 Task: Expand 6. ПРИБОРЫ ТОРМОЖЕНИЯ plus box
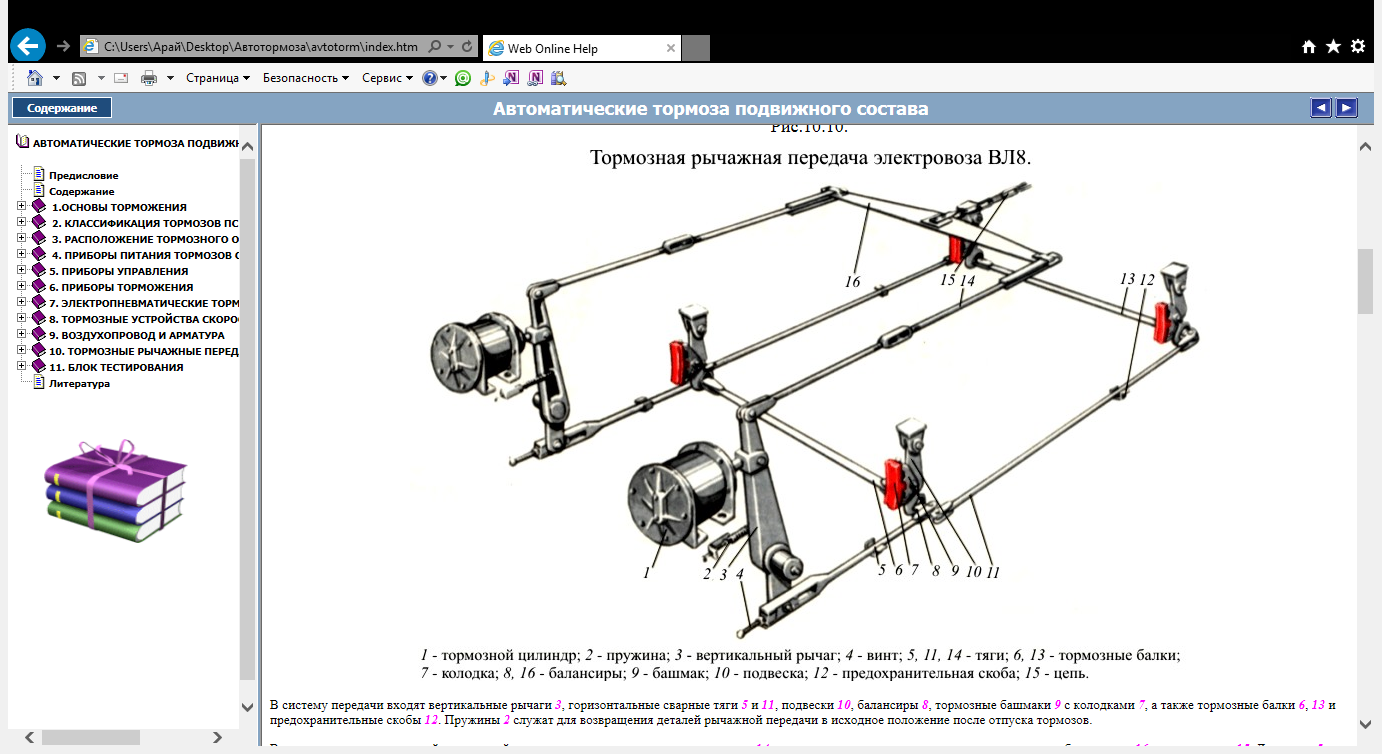[x=22, y=286]
